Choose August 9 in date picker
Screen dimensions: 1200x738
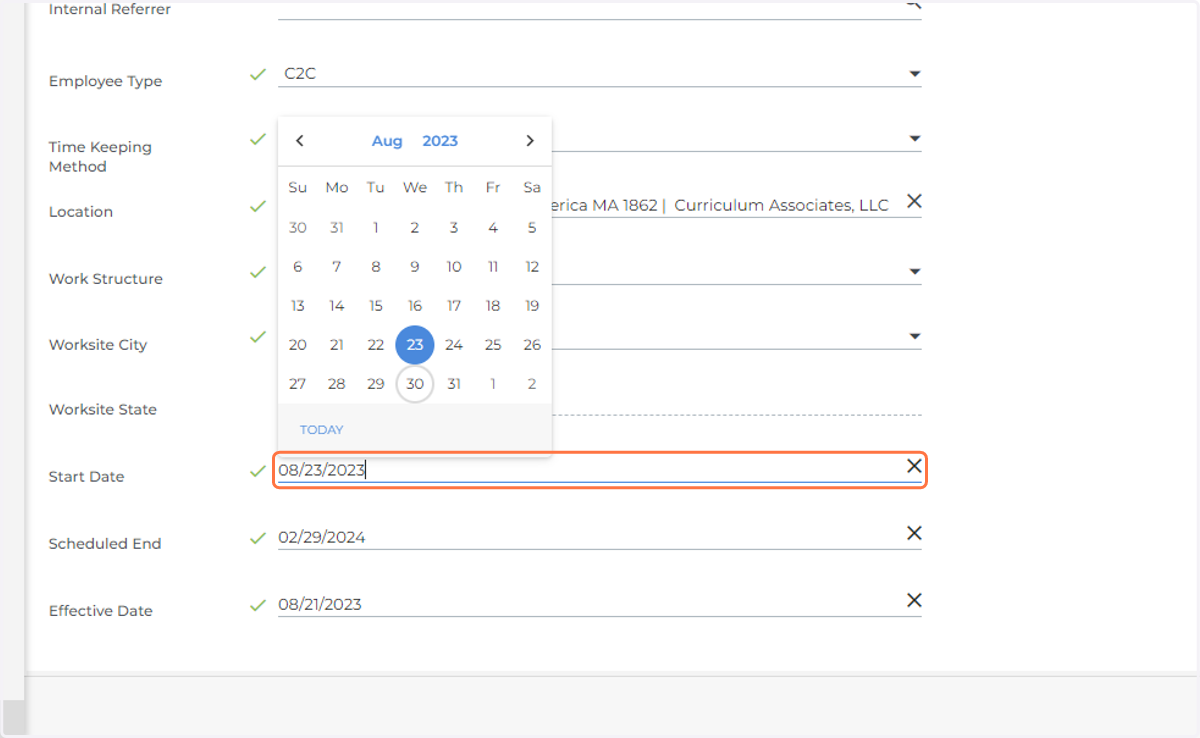[415, 267]
